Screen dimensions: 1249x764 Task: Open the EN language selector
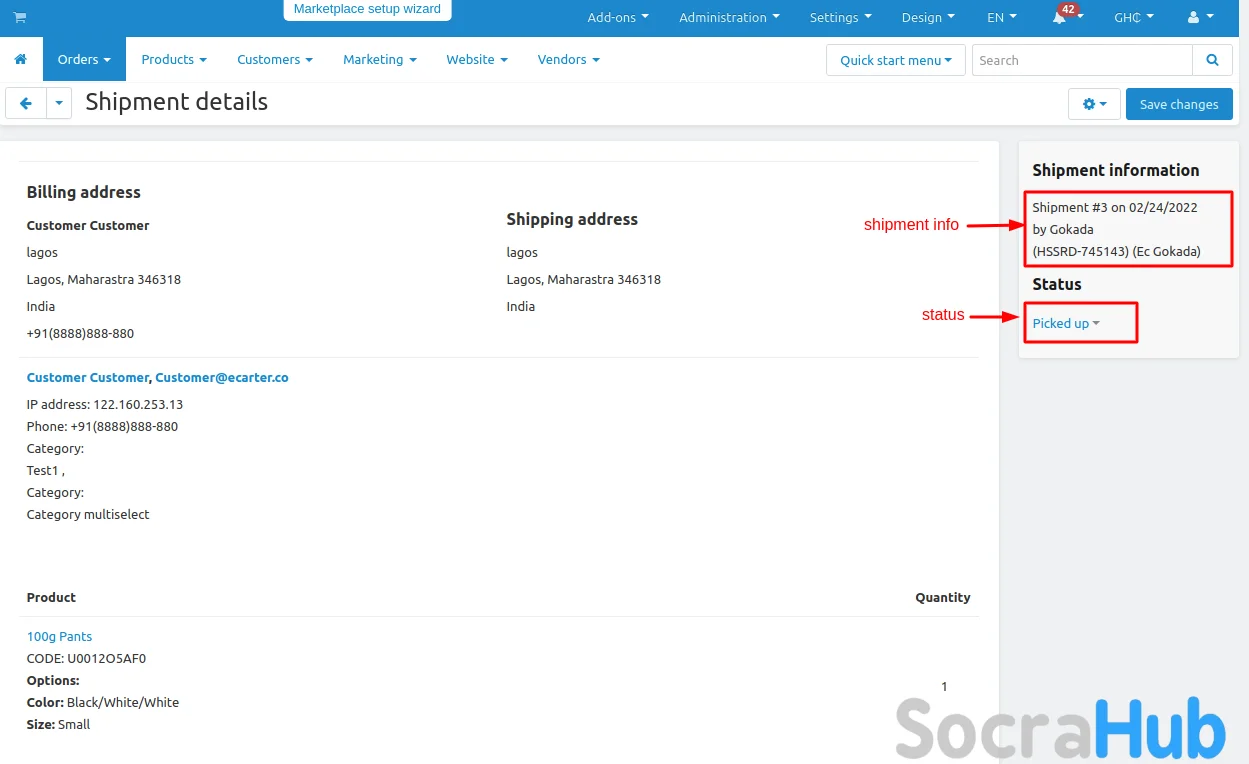point(1001,18)
